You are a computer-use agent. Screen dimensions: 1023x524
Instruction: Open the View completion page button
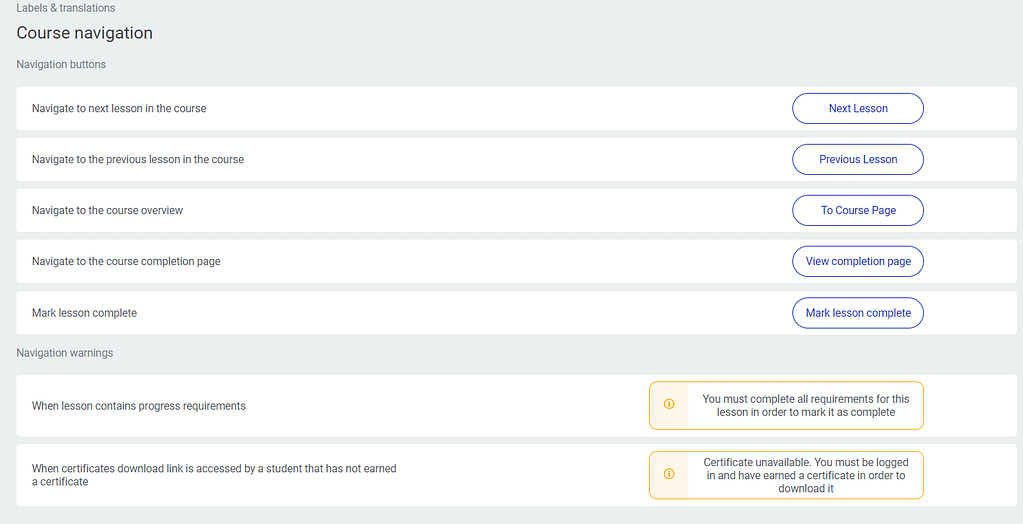858,261
